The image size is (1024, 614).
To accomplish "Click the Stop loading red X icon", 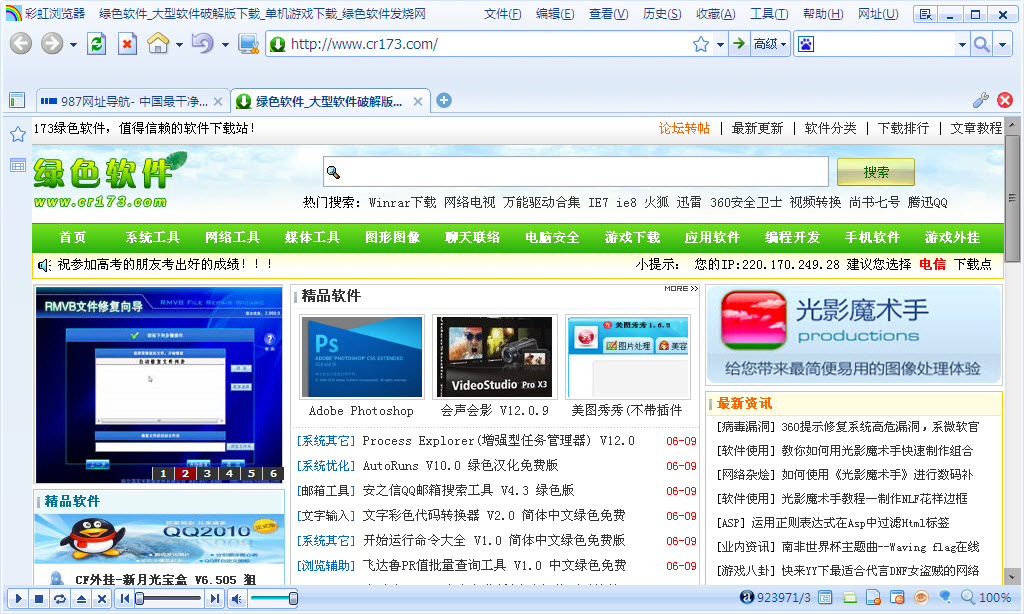I will (127, 44).
